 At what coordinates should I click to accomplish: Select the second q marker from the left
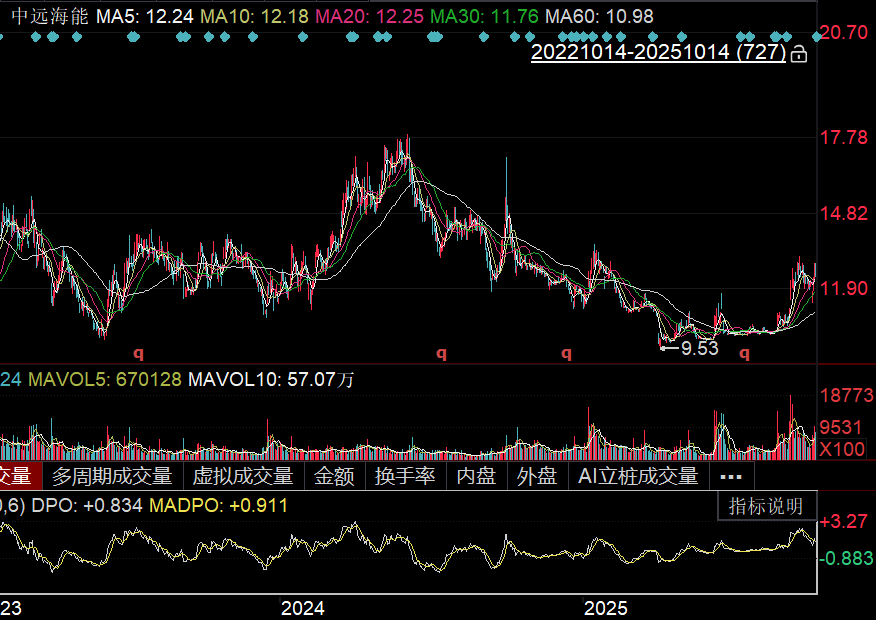[440, 352]
